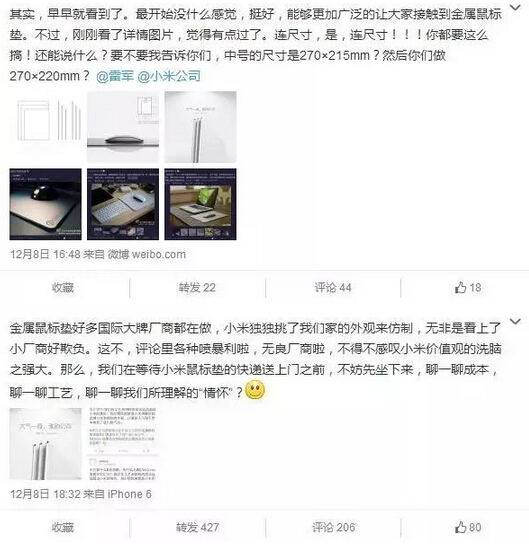Open the thumbnail of mouse on metal pad
The image size is (529, 544).
pyautogui.click(x=123, y=127)
